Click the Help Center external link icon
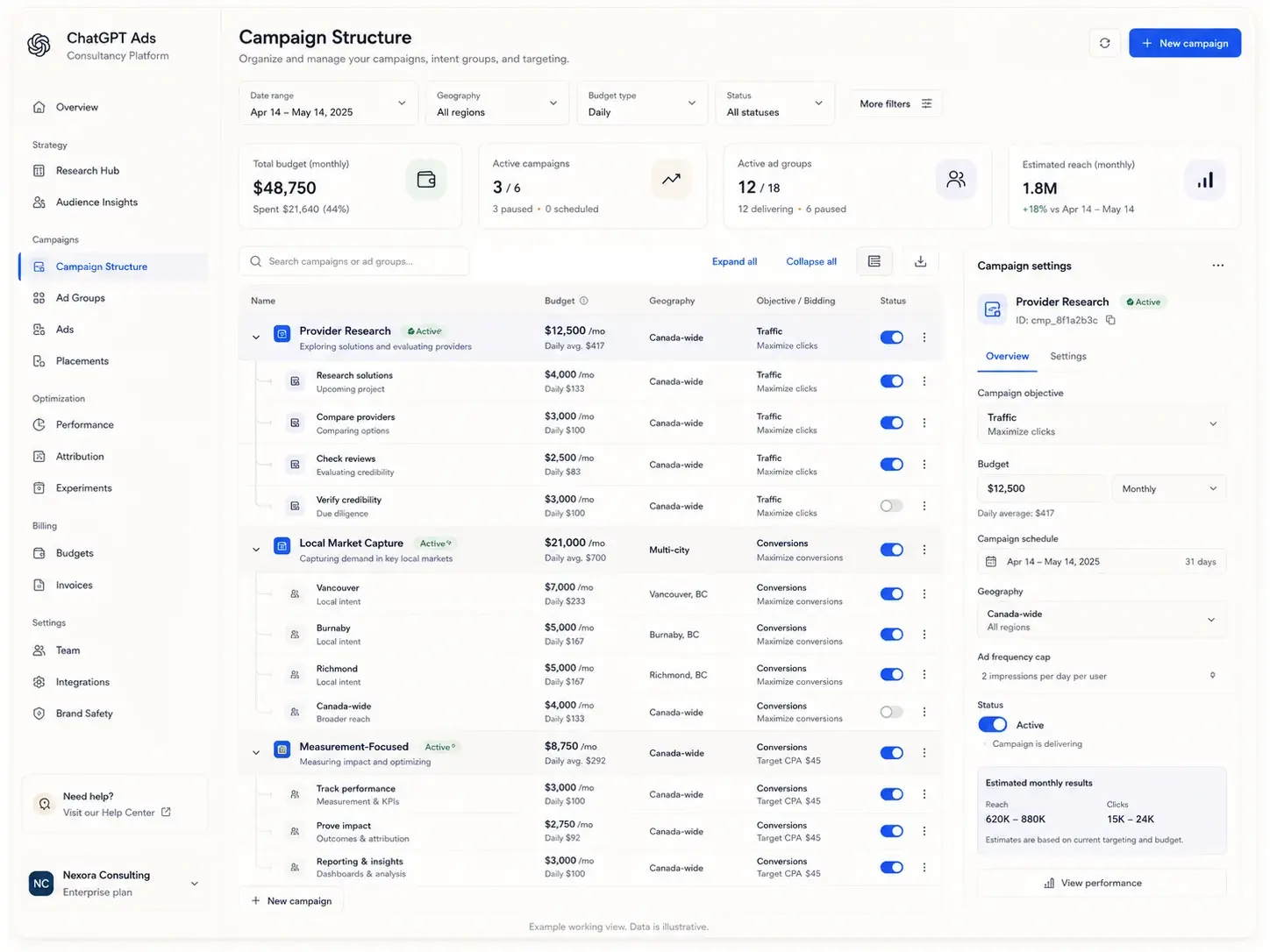Screen dimensions: 1270x952 click(167, 813)
